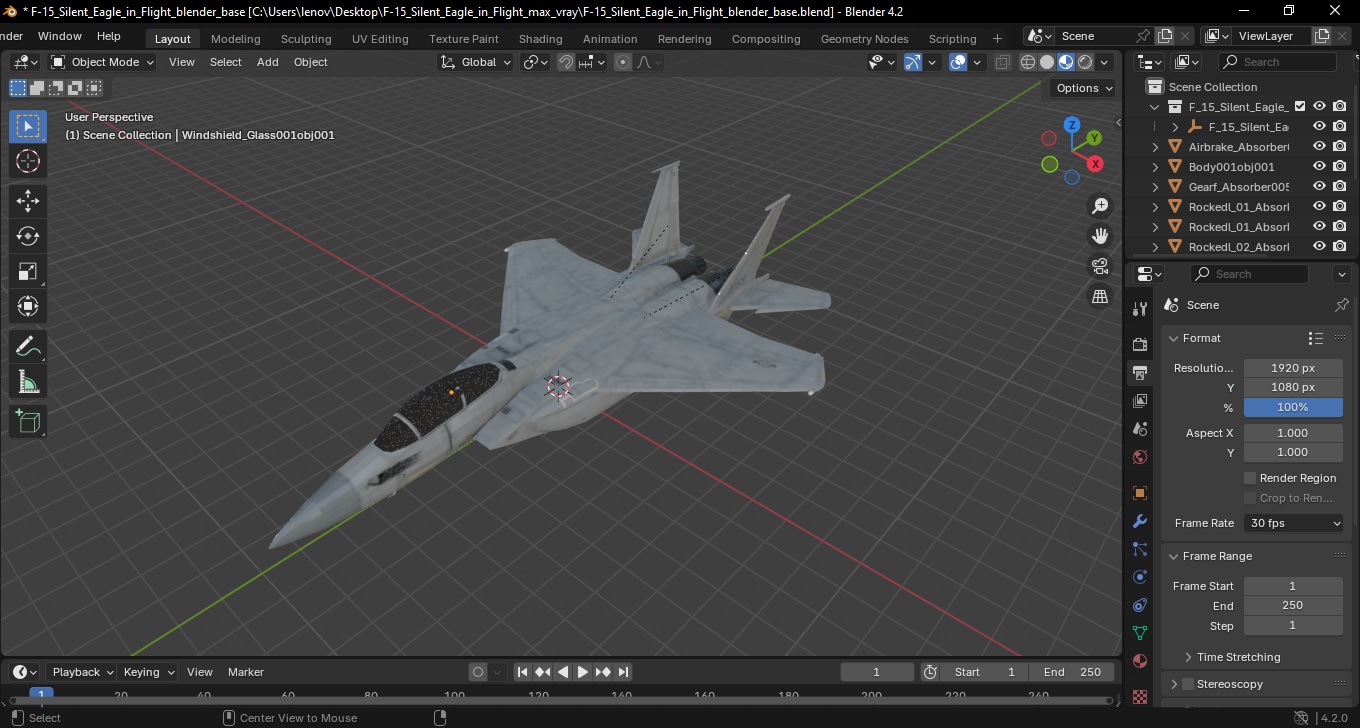Image resolution: width=1360 pixels, height=728 pixels.
Task: Open the Particles properties tab
Action: (1140, 549)
